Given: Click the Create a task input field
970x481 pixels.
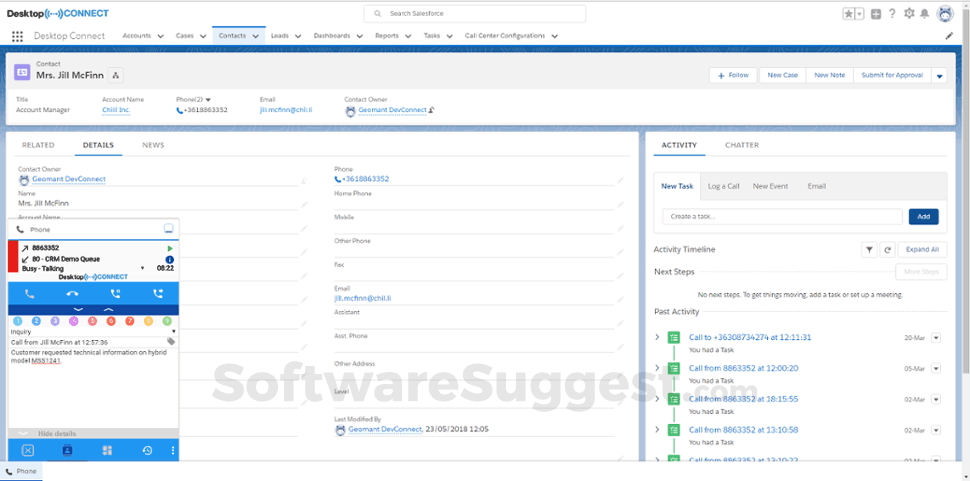Looking at the screenshot, I should [782, 217].
